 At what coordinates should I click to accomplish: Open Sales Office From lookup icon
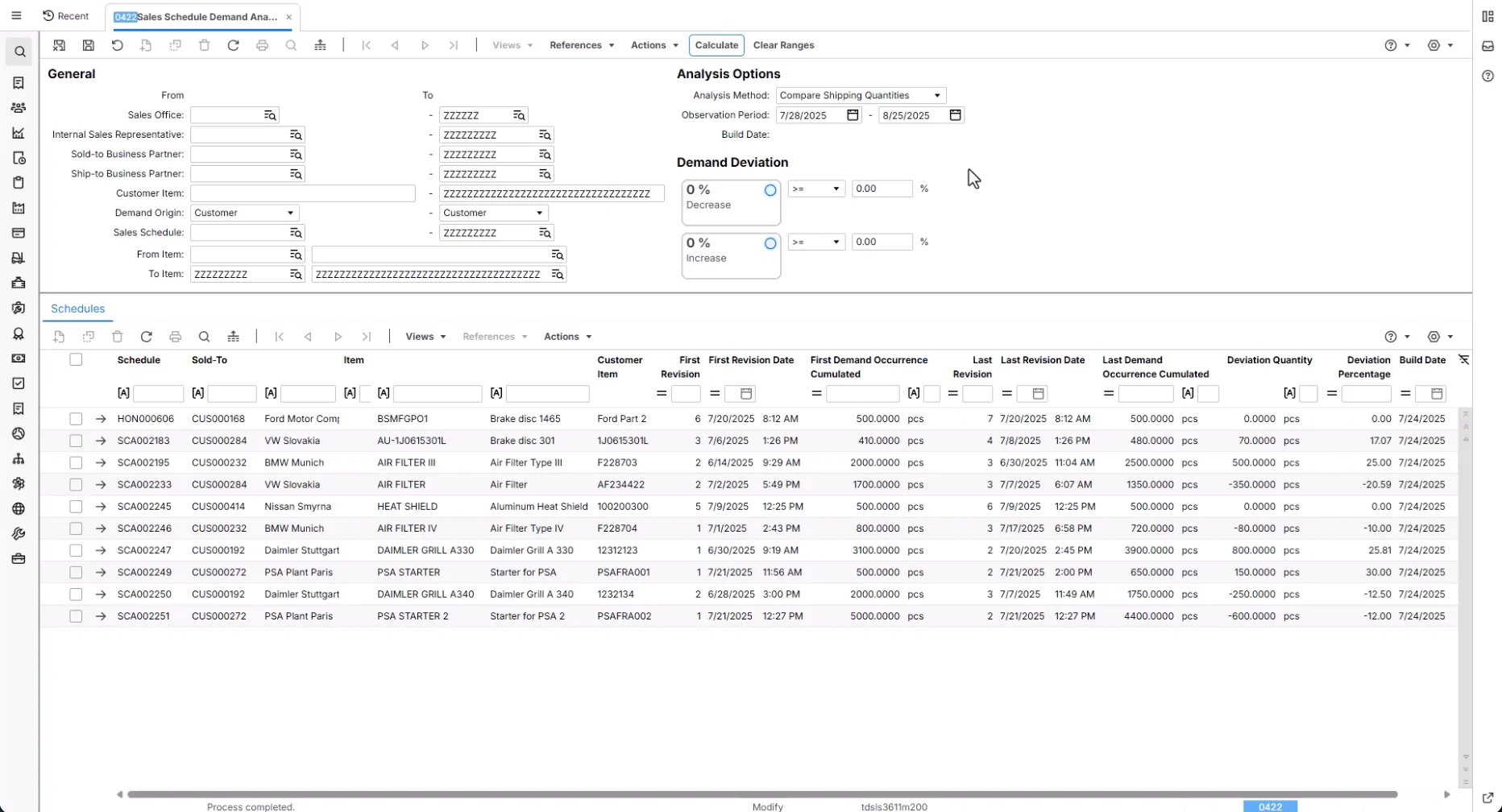click(271, 115)
